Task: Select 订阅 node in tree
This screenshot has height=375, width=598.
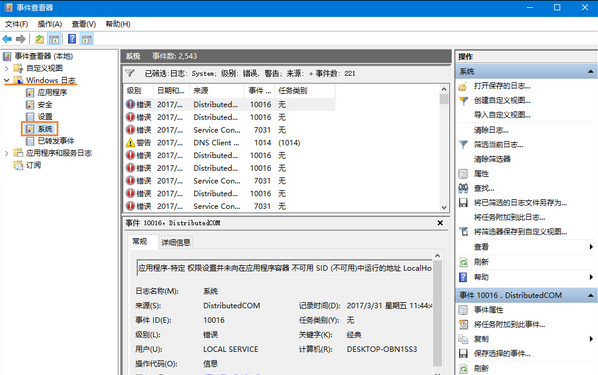Action: 33,165
